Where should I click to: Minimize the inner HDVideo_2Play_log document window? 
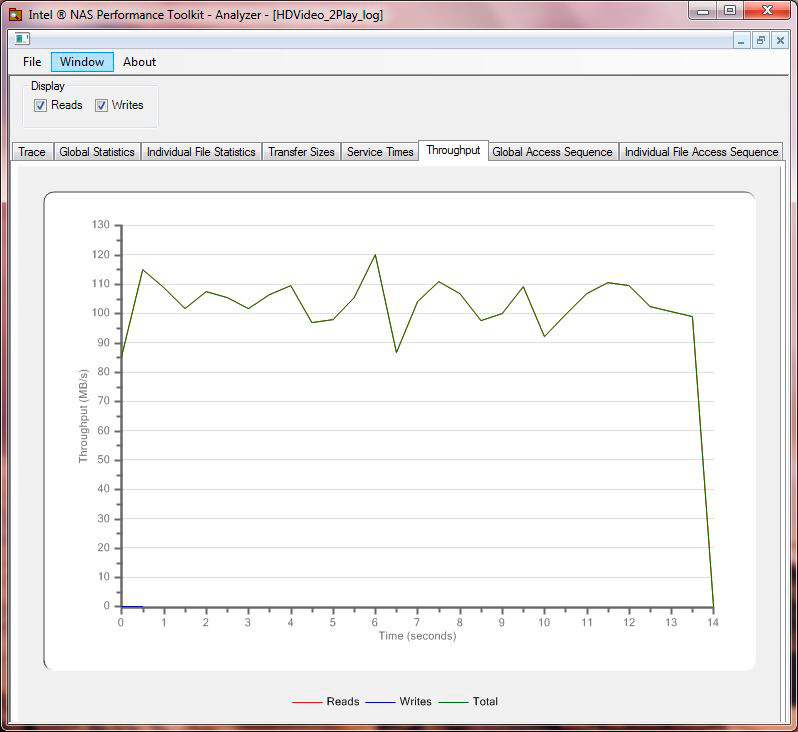741,40
